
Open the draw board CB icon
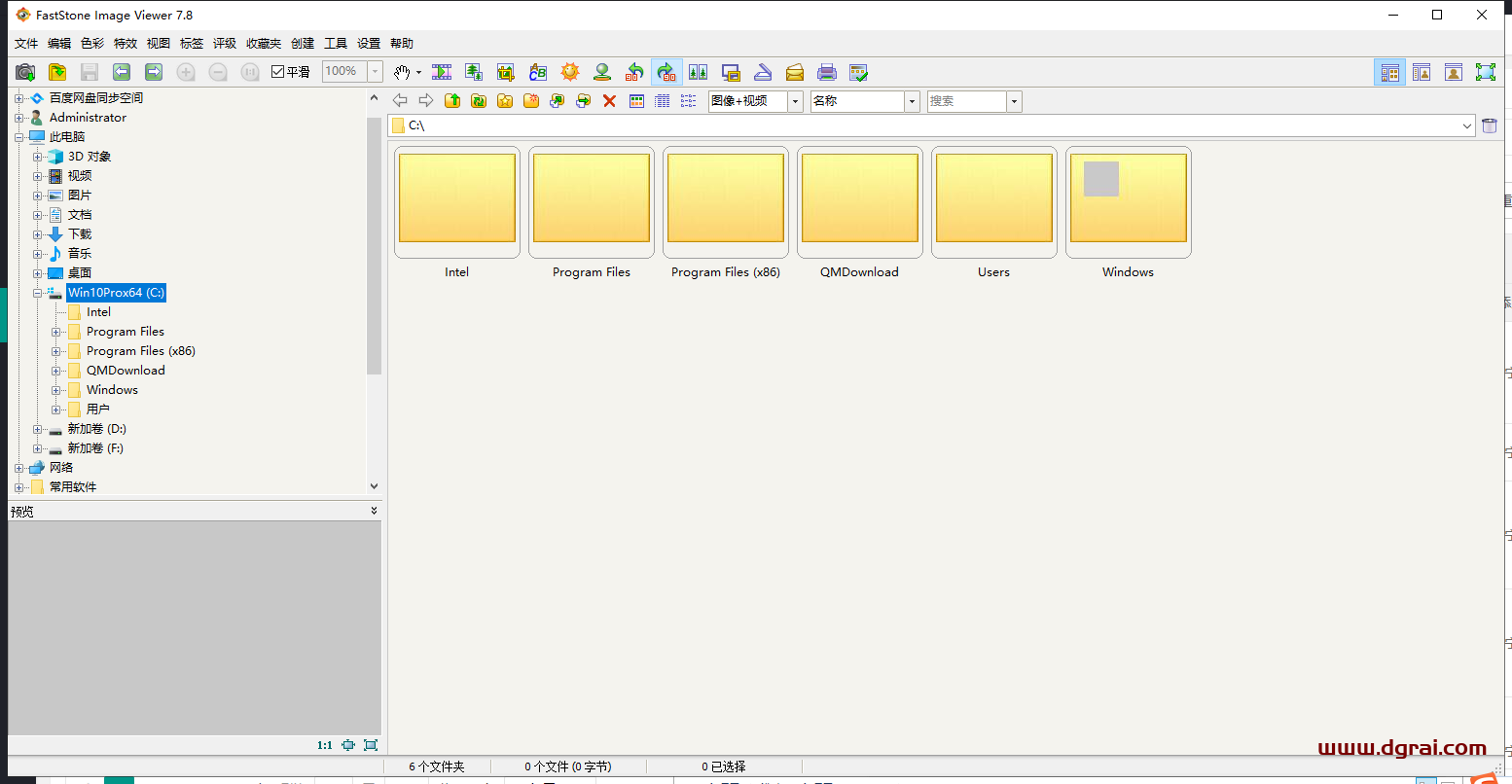pos(538,72)
